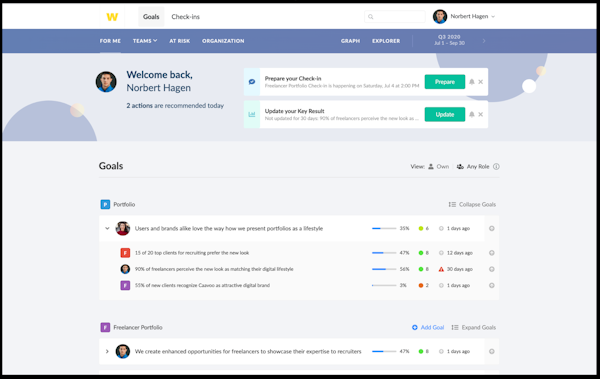Click red F icon of 15 of 20 top clients
Image resolution: width=600 pixels, height=379 pixels.
point(125,253)
